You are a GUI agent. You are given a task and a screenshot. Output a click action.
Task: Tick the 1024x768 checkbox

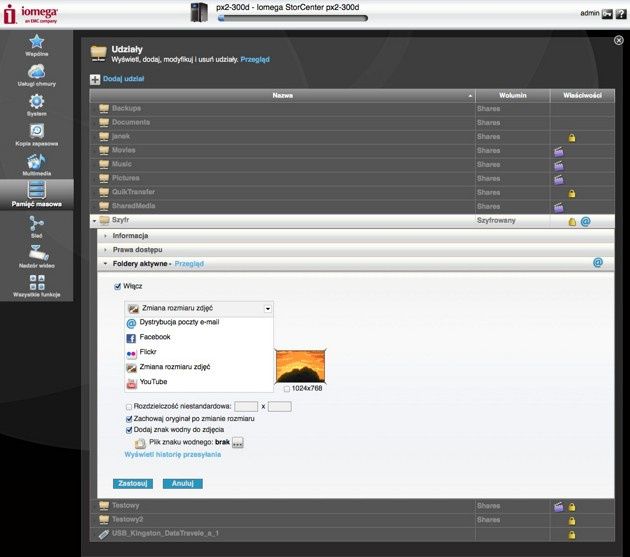[x=286, y=389]
